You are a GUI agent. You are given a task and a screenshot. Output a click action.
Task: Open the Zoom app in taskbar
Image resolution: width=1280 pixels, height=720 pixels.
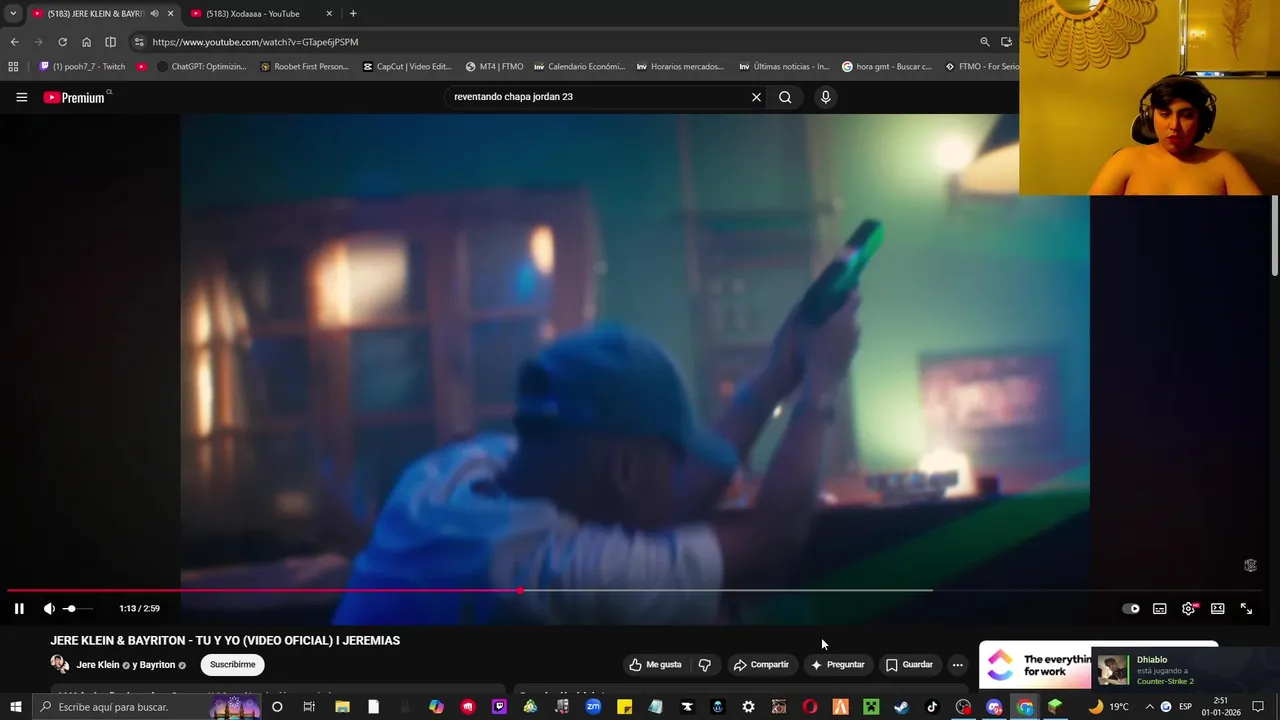tap(593, 707)
